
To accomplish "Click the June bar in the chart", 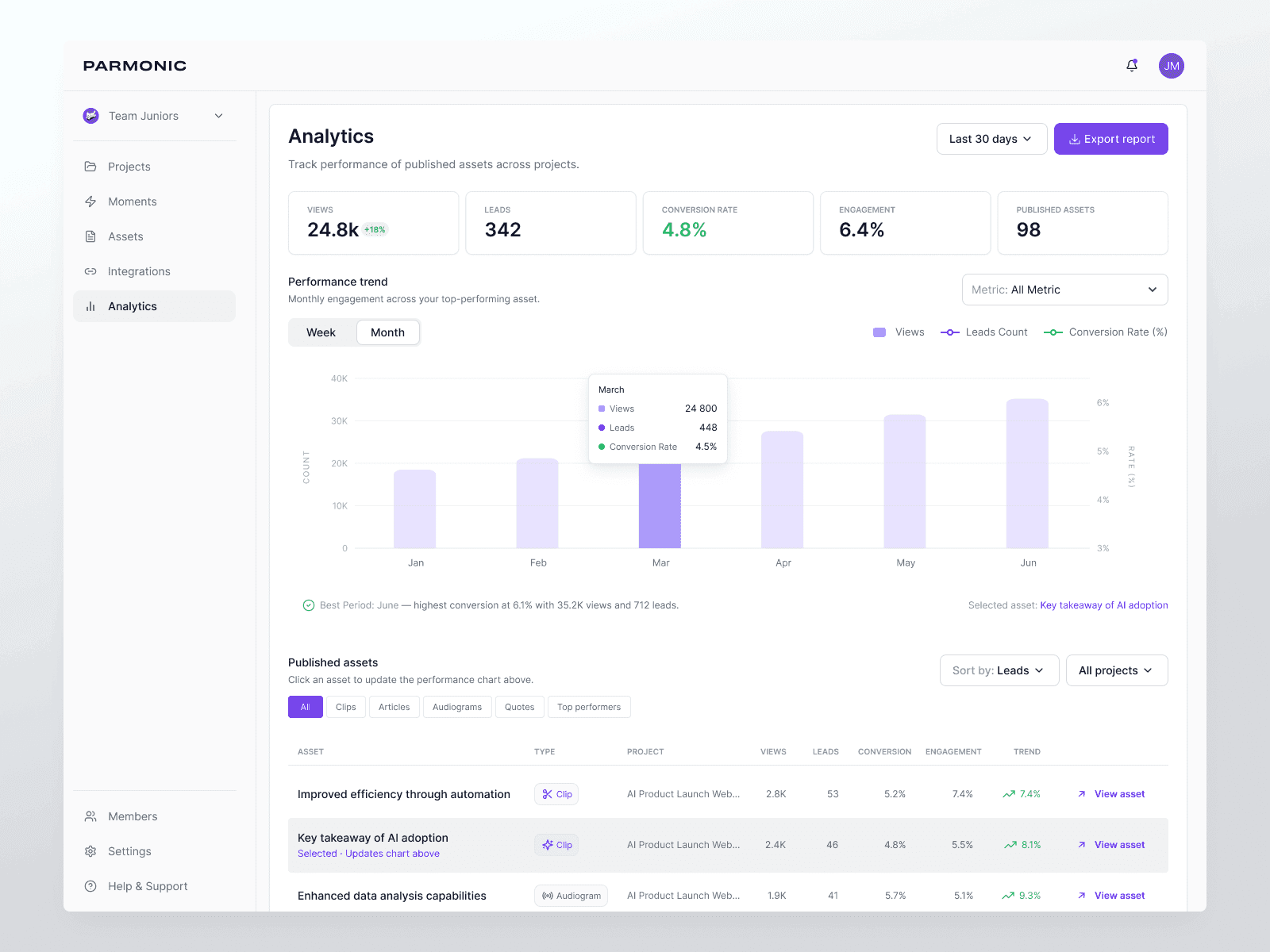I will [1027, 474].
